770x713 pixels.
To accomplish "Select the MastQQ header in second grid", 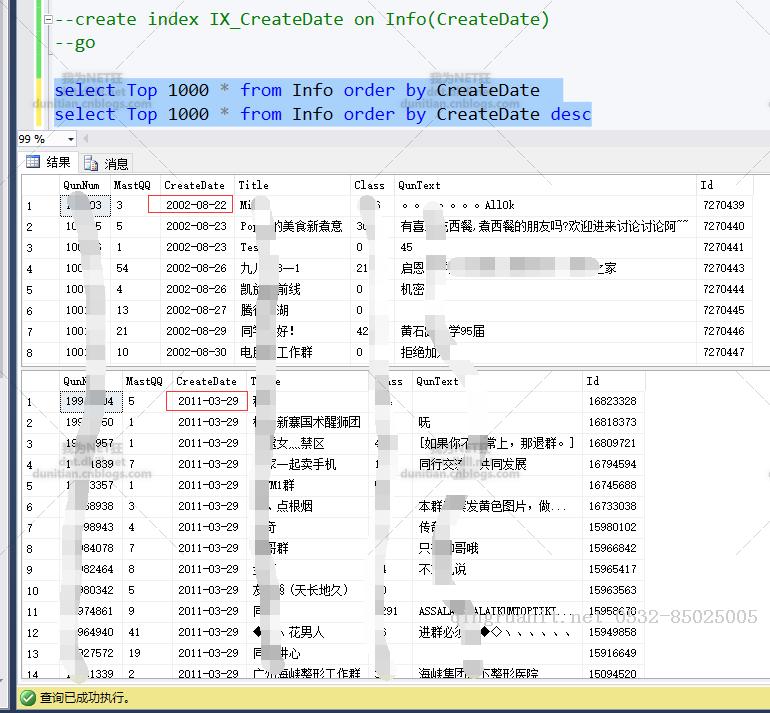I will 147,381.
